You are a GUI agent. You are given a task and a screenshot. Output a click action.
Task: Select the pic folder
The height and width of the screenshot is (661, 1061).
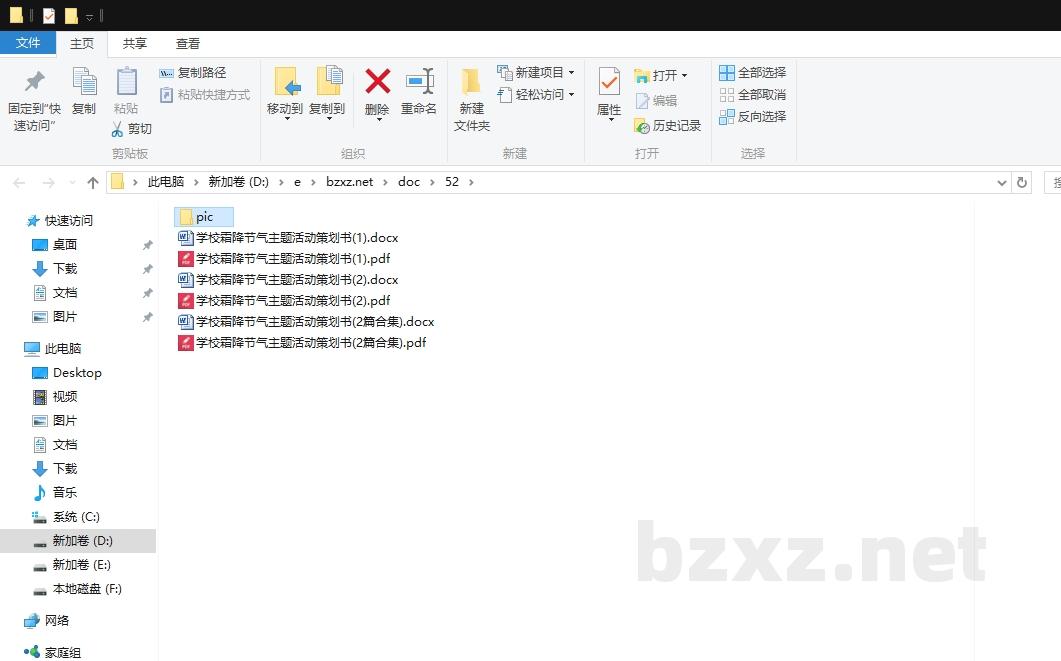tap(204, 217)
